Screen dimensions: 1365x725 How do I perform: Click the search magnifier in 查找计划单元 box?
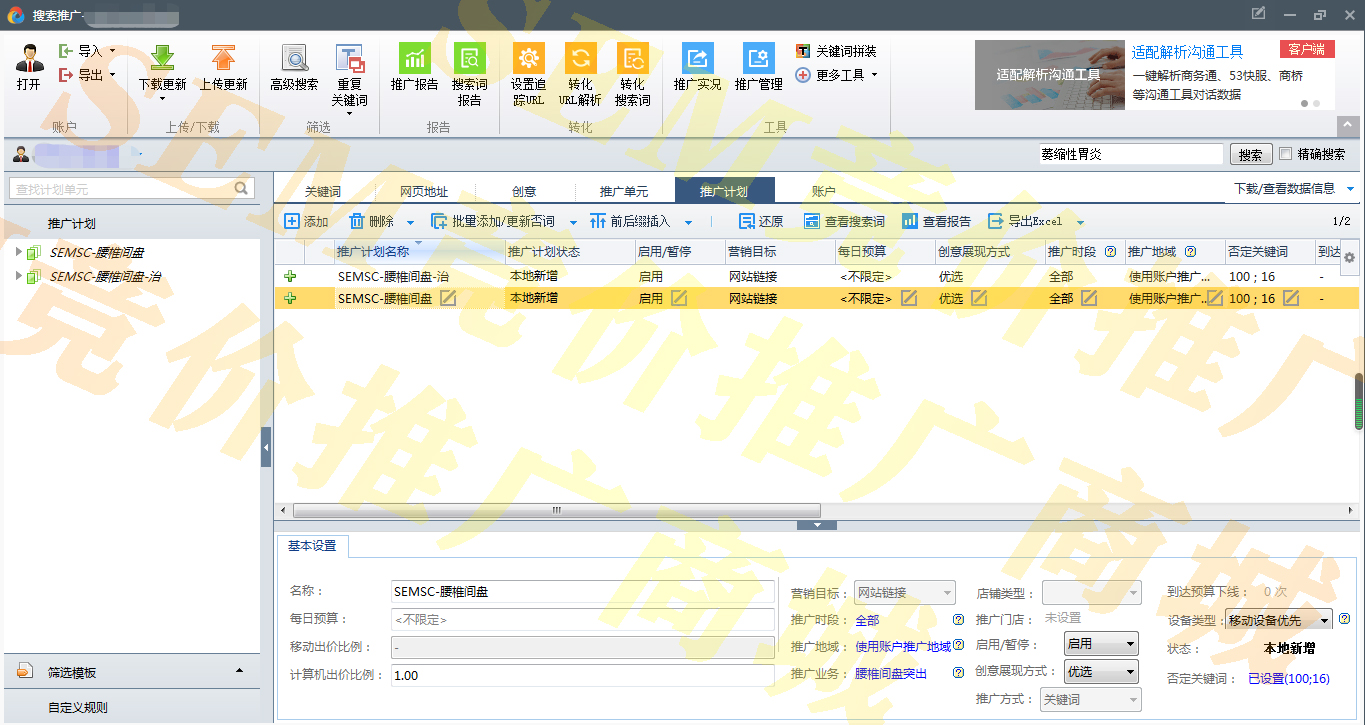pyautogui.click(x=241, y=188)
